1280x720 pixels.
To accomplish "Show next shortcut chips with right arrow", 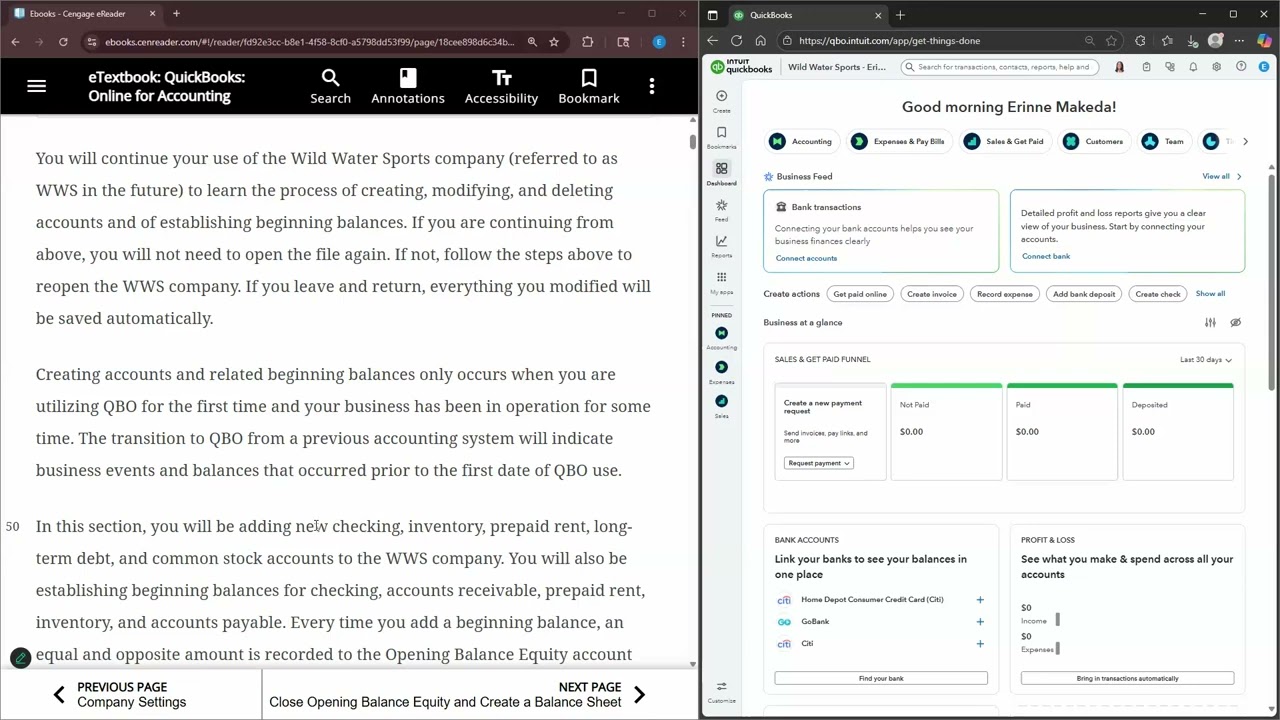I will click(x=1245, y=142).
